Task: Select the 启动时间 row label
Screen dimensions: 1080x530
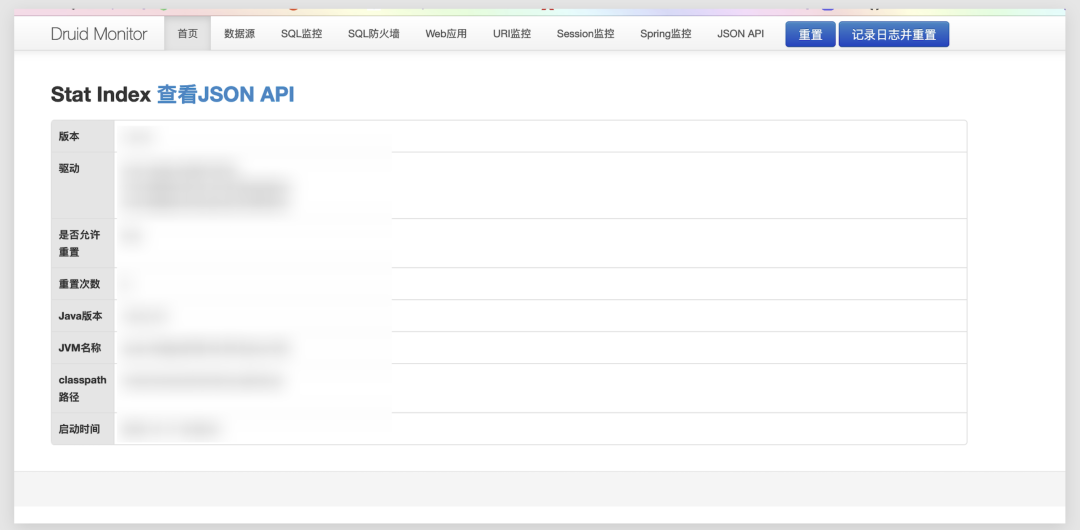Action: tap(79, 429)
